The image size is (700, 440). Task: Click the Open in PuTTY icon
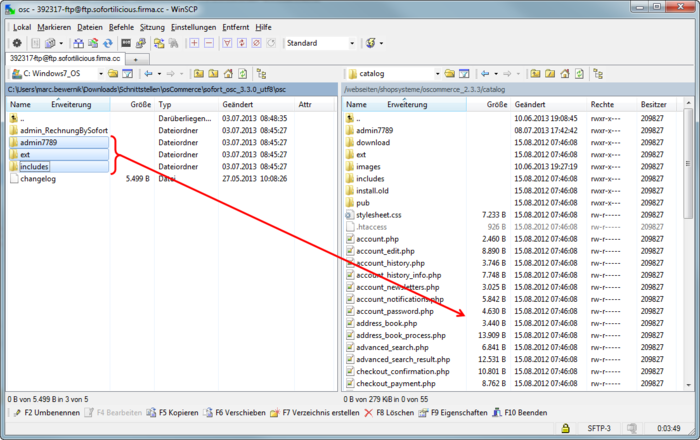[x=141, y=43]
